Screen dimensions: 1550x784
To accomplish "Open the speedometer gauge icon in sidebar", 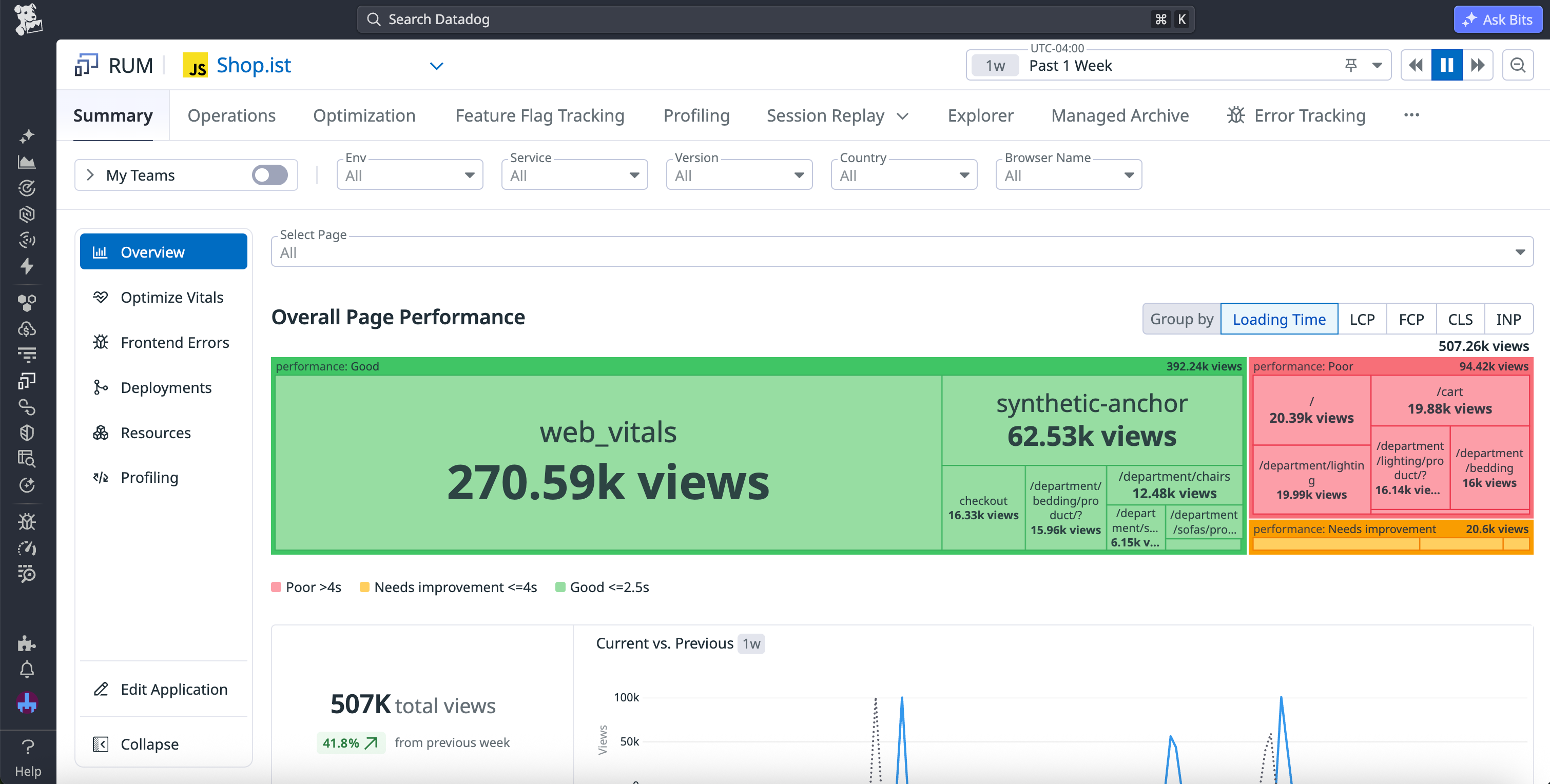I will (27, 548).
